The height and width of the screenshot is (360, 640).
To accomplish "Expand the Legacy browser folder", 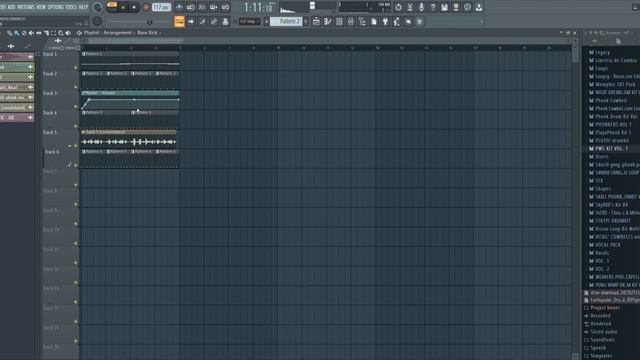I will tap(602, 52).
